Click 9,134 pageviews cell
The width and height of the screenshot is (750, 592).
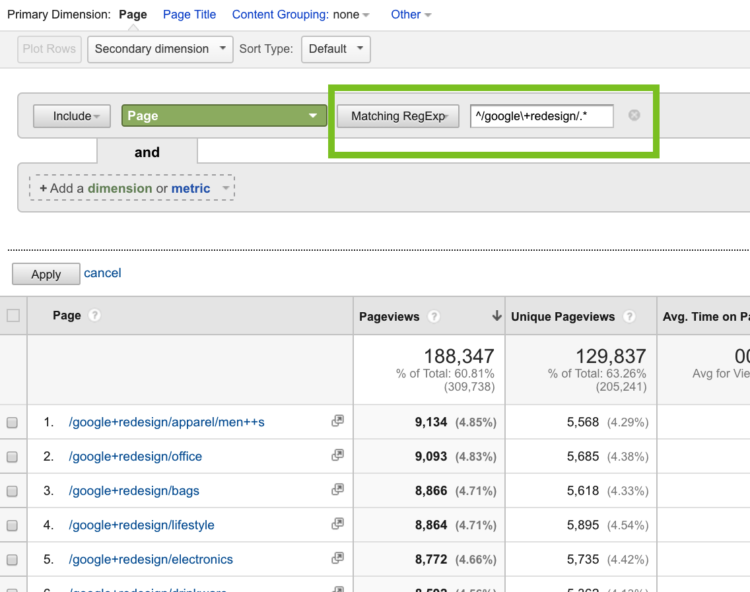click(431, 422)
